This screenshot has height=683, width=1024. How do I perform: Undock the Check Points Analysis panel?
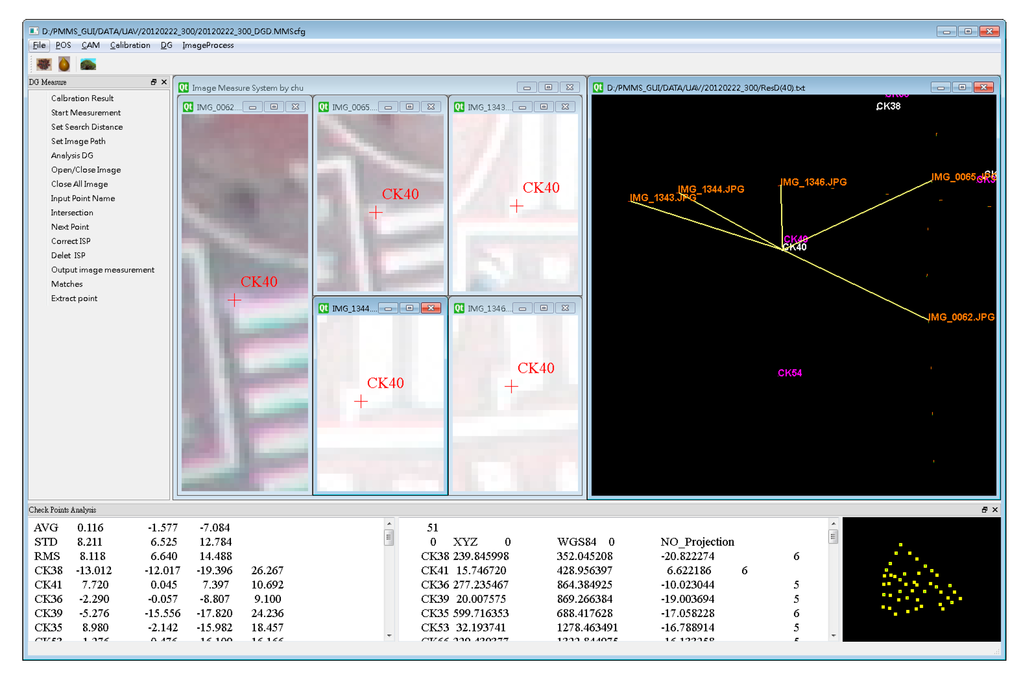[x=983, y=510]
